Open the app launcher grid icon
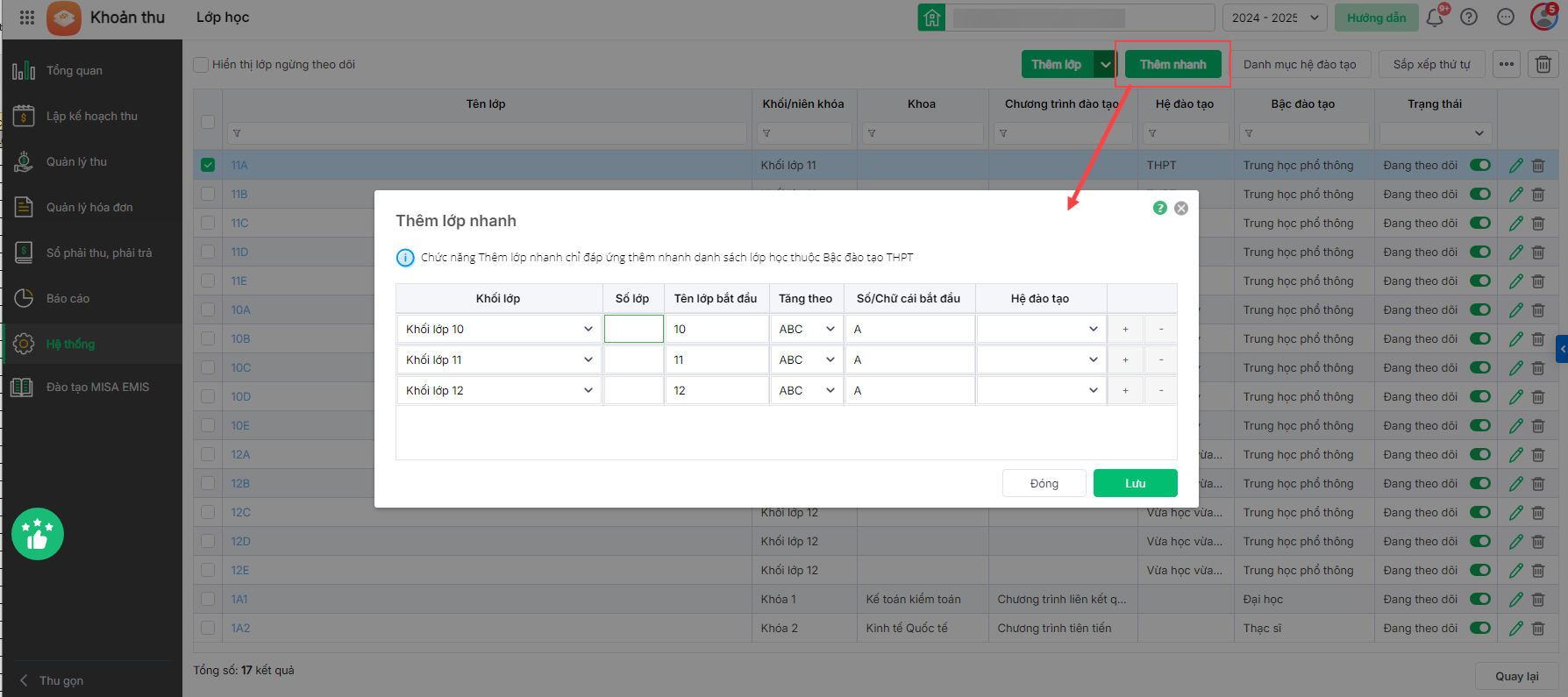Viewport: 1568px width, 697px height. click(26, 18)
